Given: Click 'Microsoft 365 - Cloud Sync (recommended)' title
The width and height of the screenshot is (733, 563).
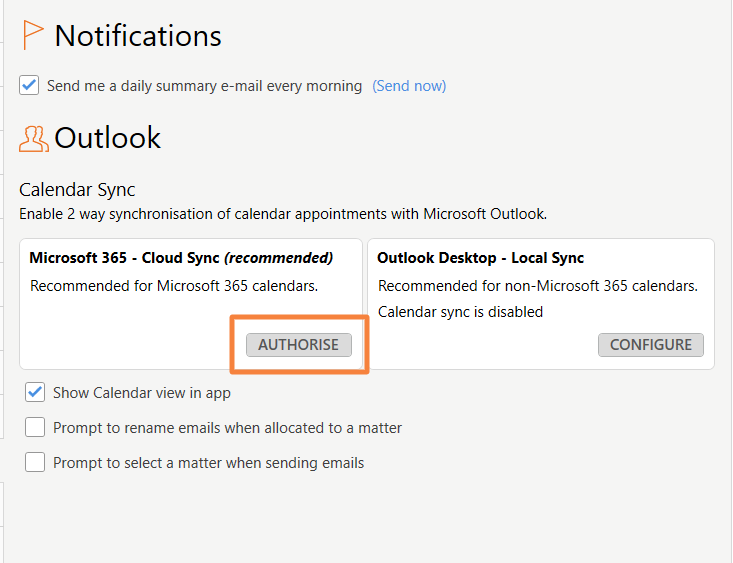Looking at the screenshot, I should (181, 258).
